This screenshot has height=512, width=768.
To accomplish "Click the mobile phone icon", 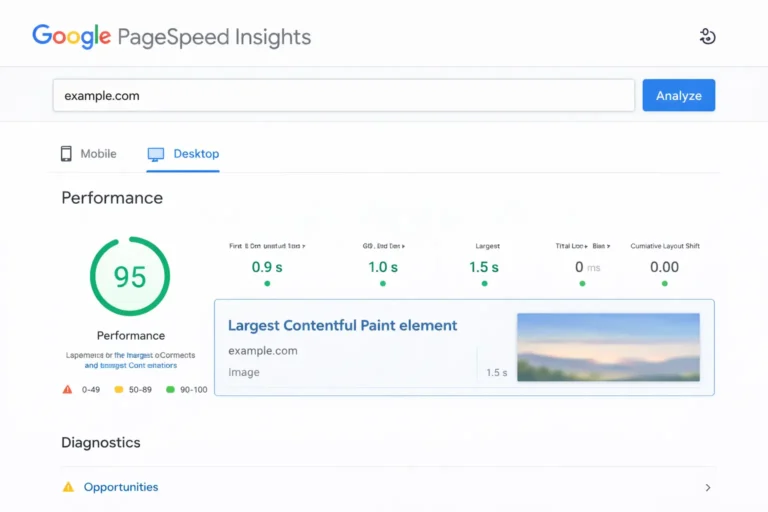I will click(66, 154).
